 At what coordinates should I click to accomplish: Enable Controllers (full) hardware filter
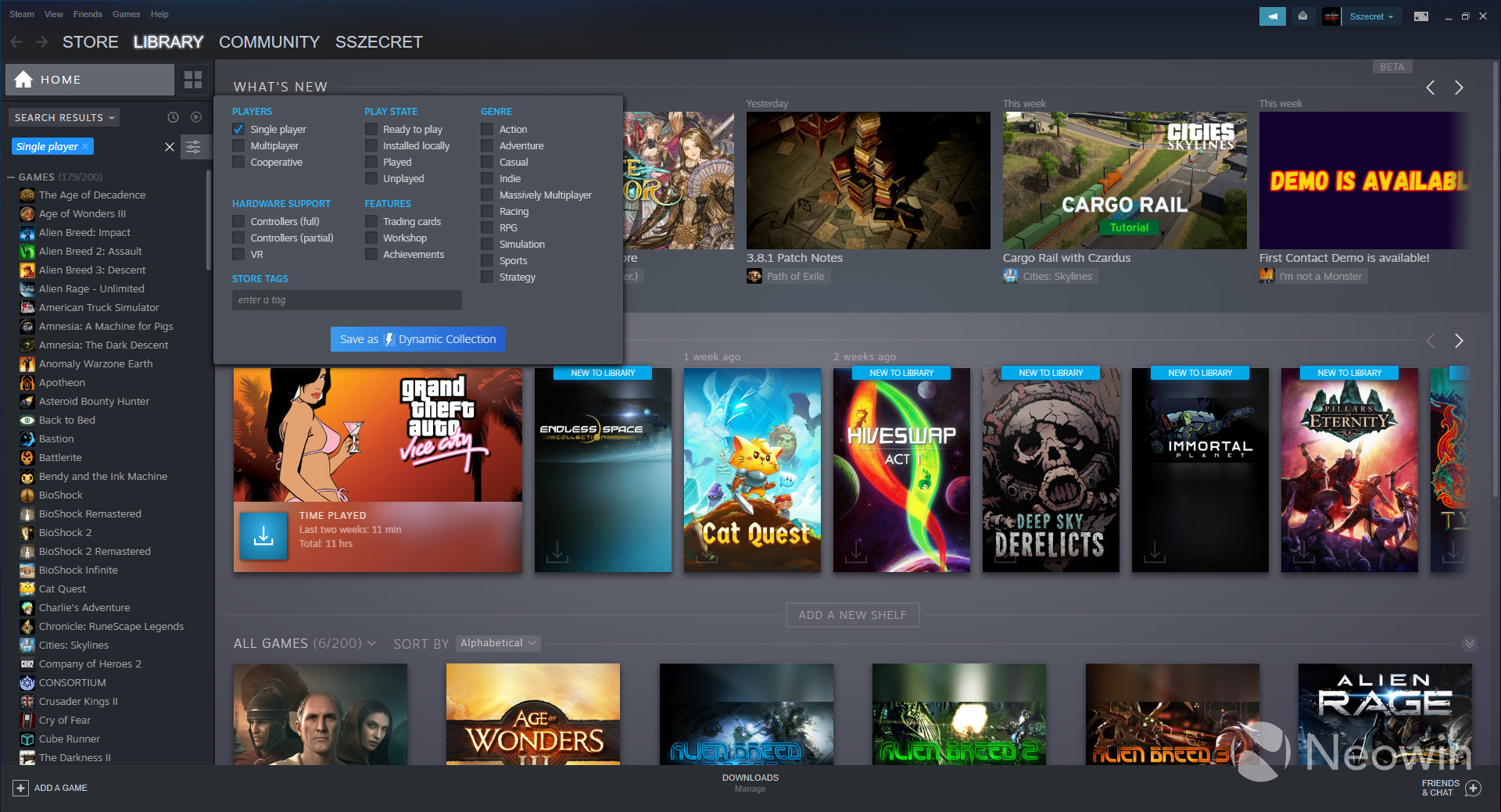point(238,221)
